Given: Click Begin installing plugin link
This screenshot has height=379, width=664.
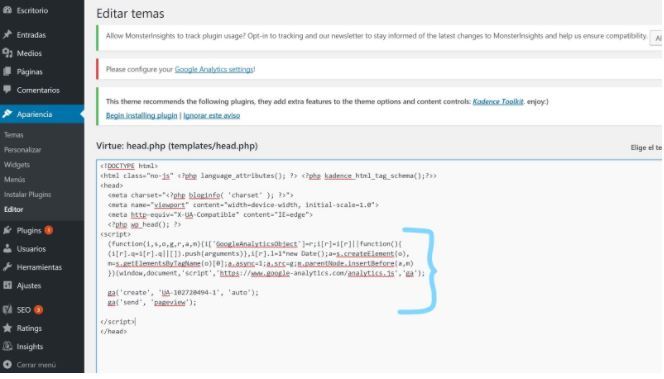Looking at the screenshot, I should (141, 115).
